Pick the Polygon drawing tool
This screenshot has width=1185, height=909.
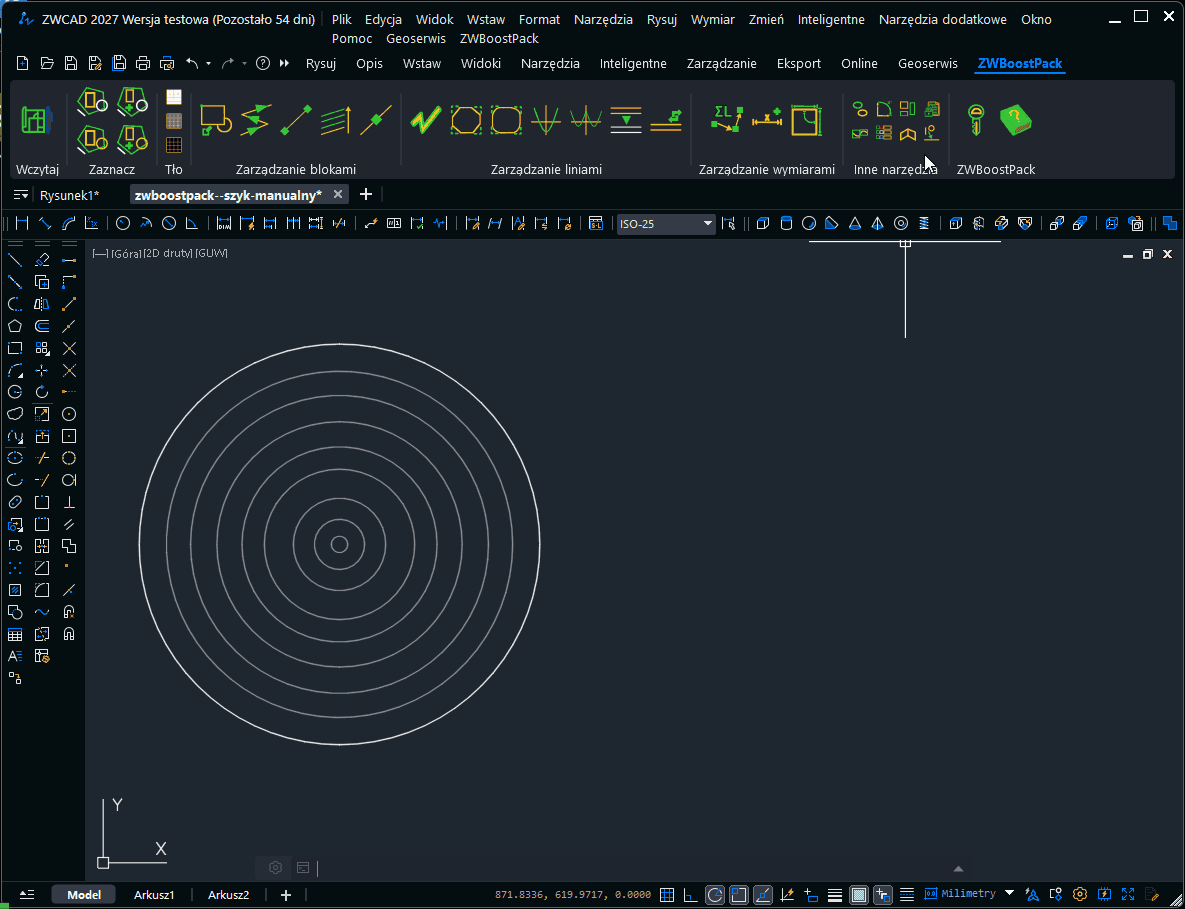[15, 326]
